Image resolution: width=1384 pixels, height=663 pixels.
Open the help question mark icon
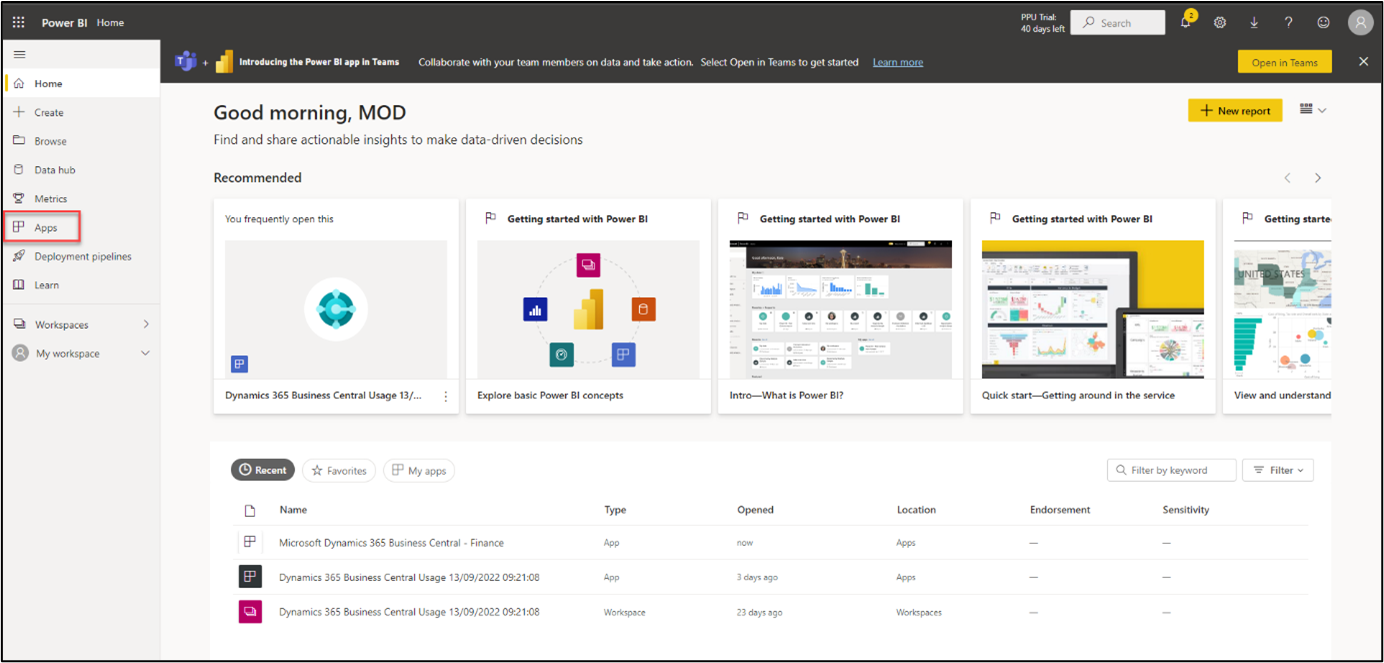coord(1288,23)
